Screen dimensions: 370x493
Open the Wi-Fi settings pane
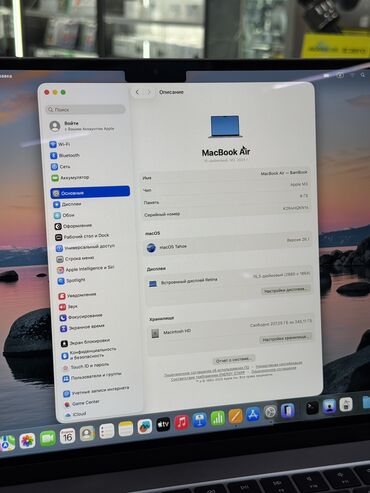60,144
